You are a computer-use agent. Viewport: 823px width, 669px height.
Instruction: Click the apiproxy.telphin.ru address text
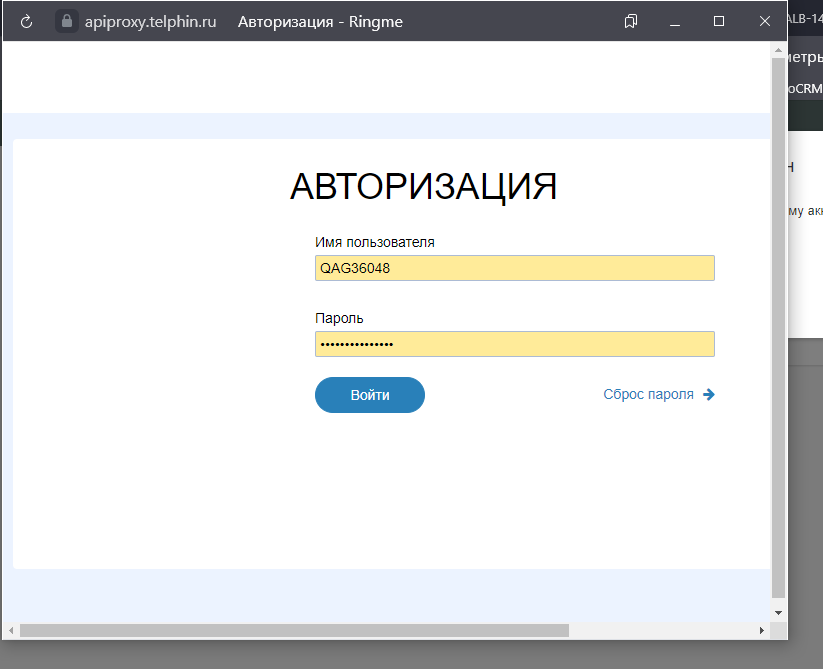point(152,21)
